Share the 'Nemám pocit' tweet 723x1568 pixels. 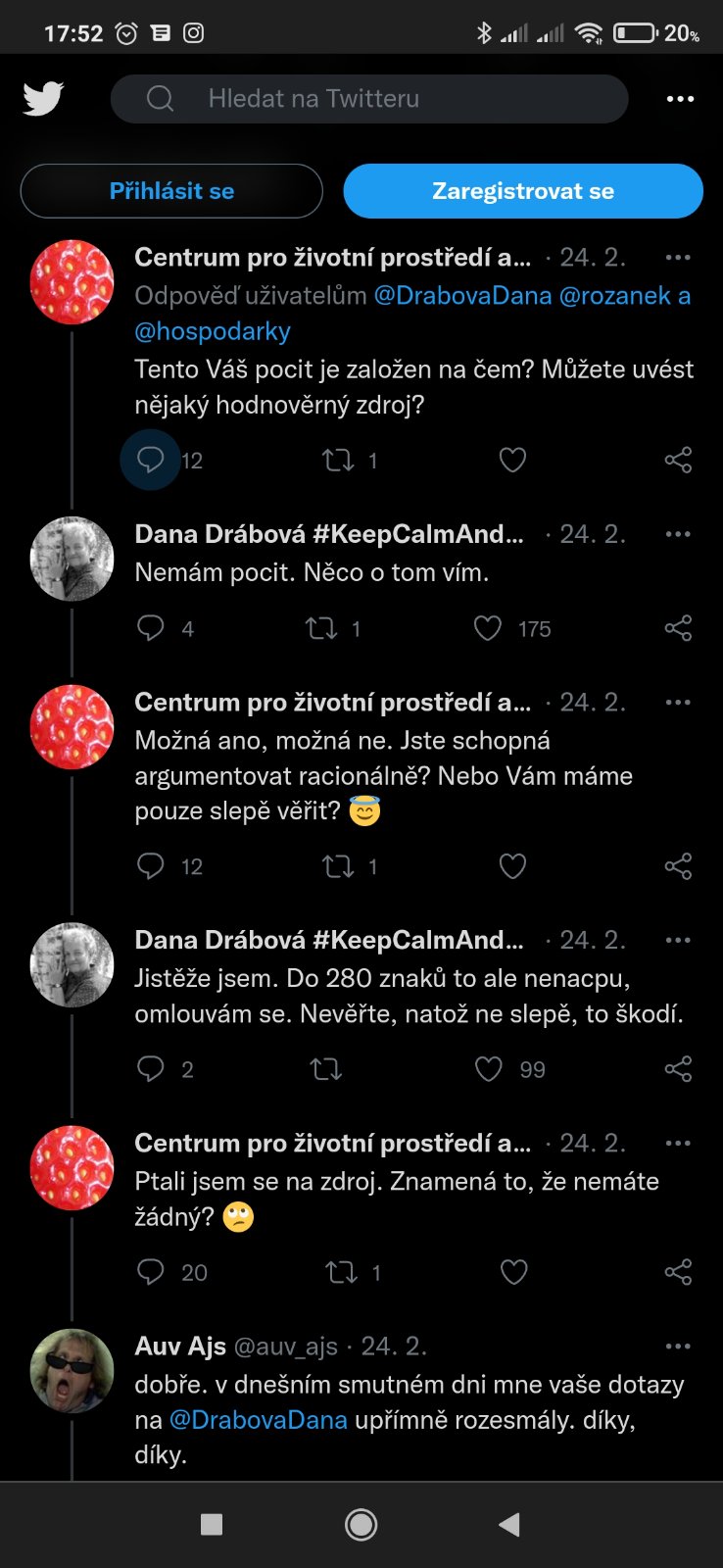(x=678, y=628)
